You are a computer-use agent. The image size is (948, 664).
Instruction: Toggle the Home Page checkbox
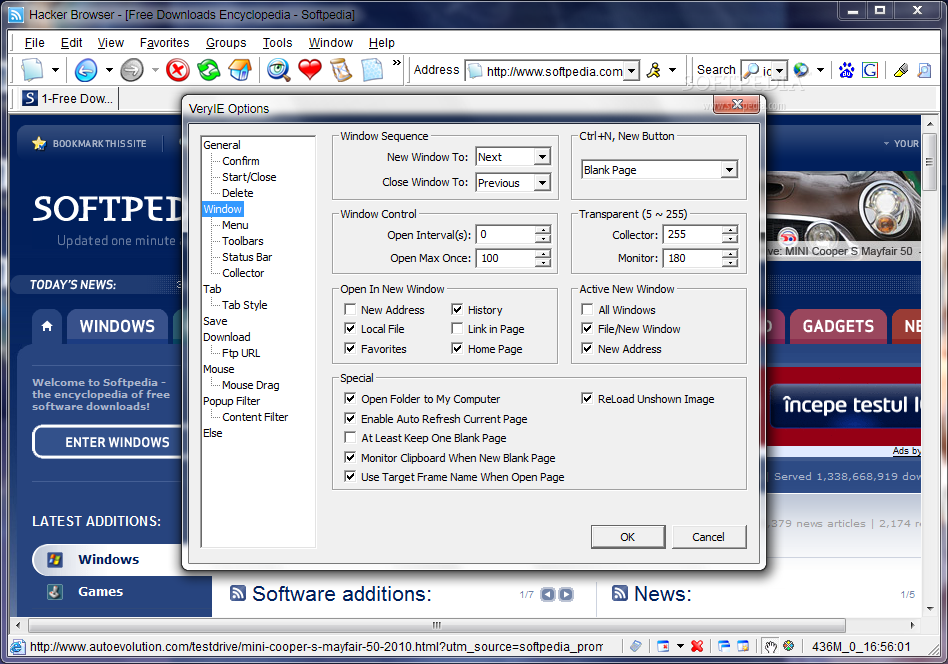pyautogui.click(x=457, y=348)
